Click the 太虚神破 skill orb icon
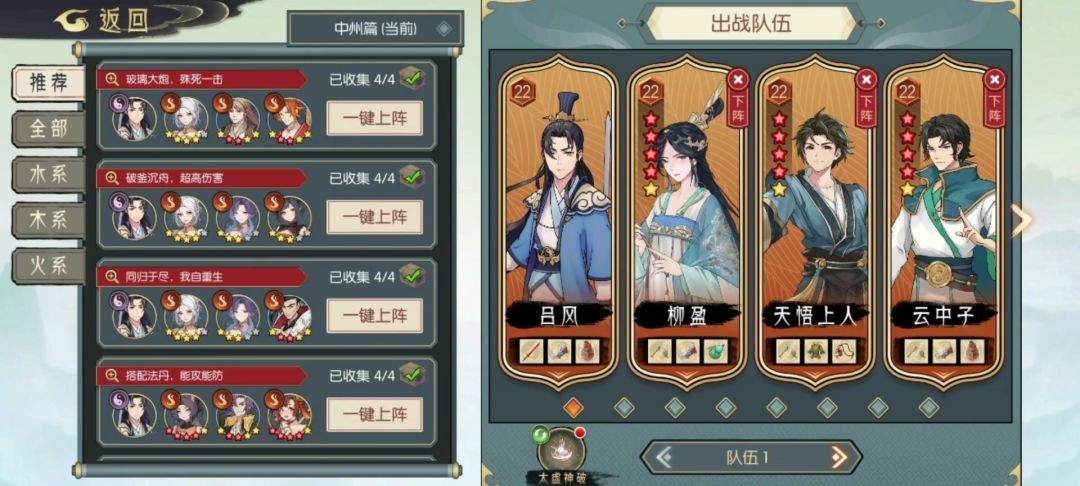Image resolution: width=1080 pixels, height=486 pixels. (x=561, y=450)
